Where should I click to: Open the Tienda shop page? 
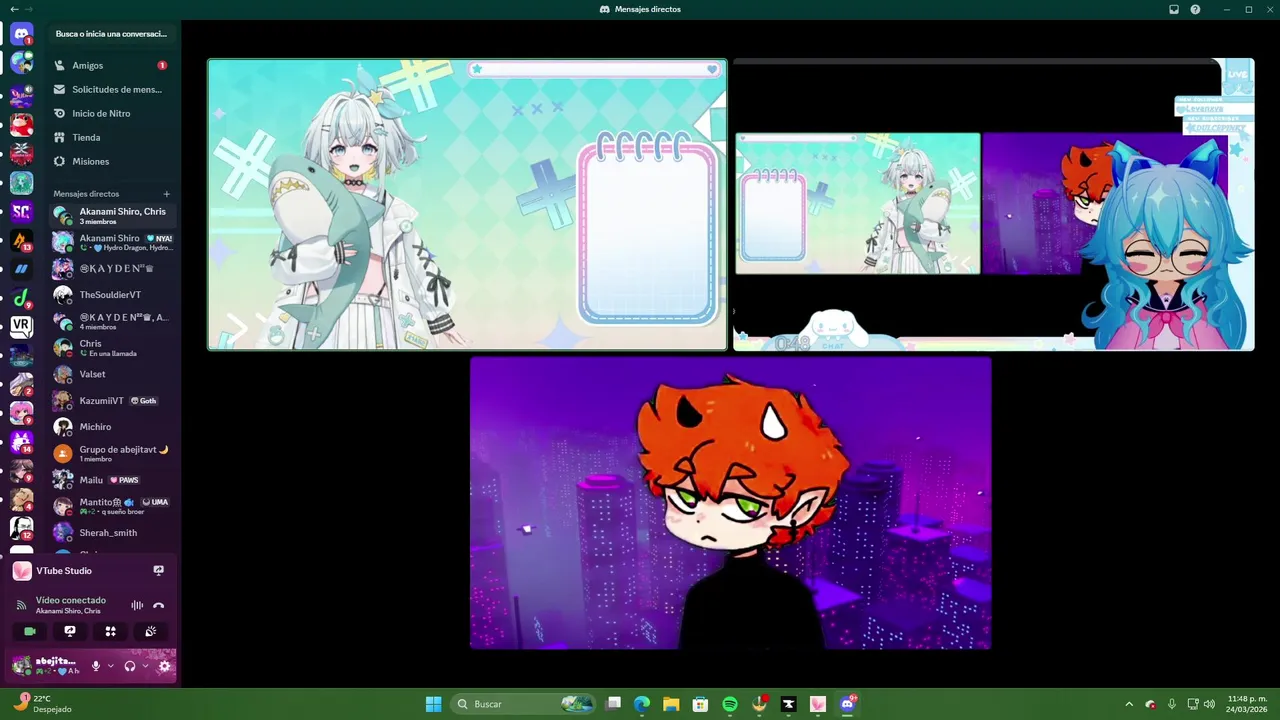(112, 137)
